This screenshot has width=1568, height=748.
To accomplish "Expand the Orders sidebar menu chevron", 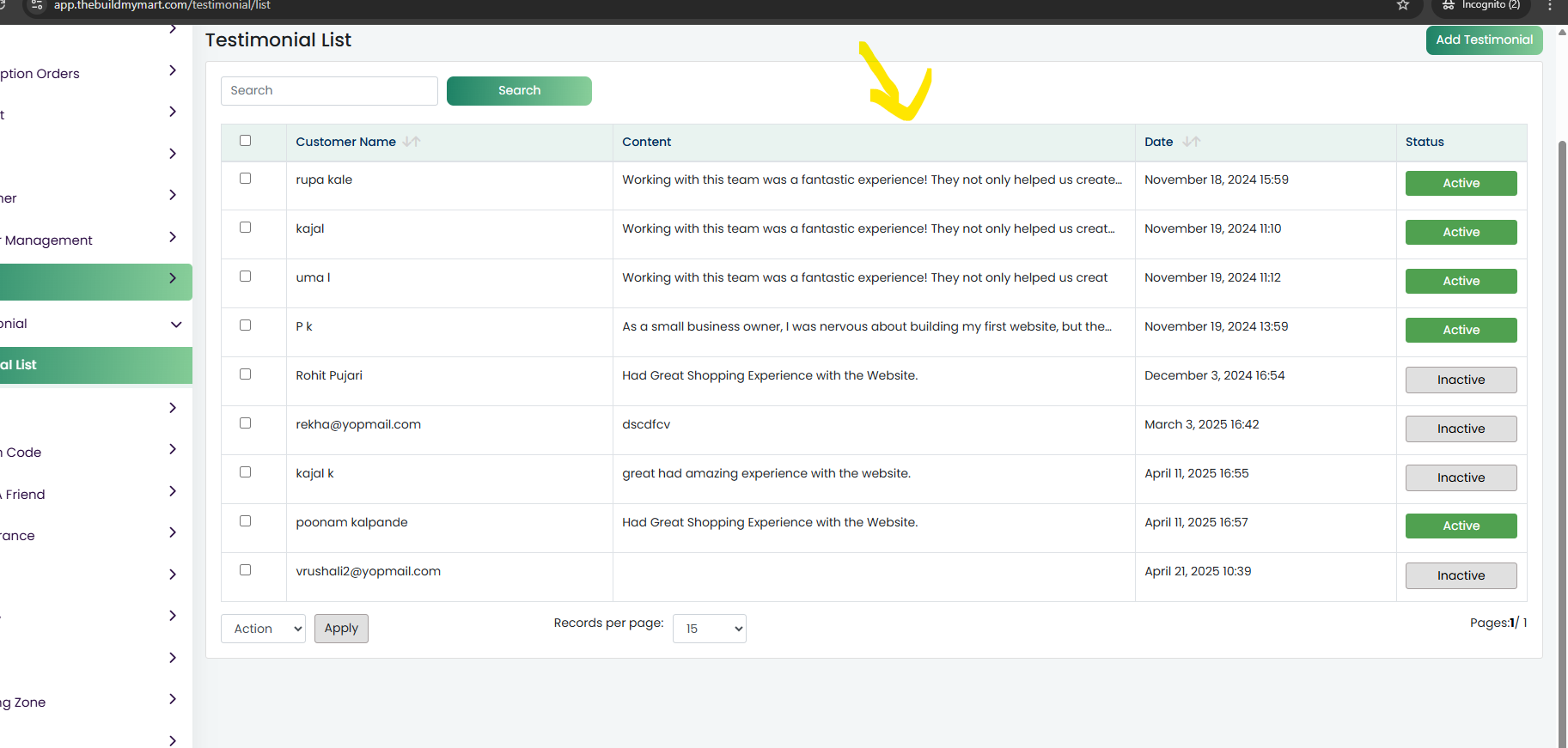I will 173,70.
